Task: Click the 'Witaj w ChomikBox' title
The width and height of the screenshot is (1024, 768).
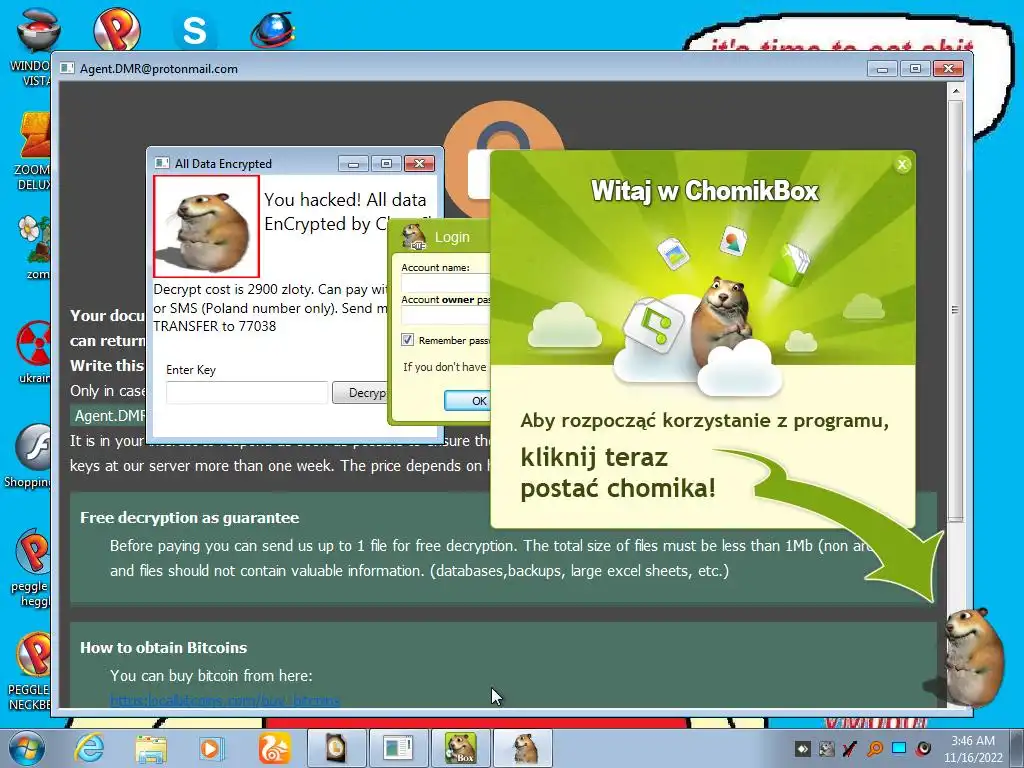Action: [704, 191]
